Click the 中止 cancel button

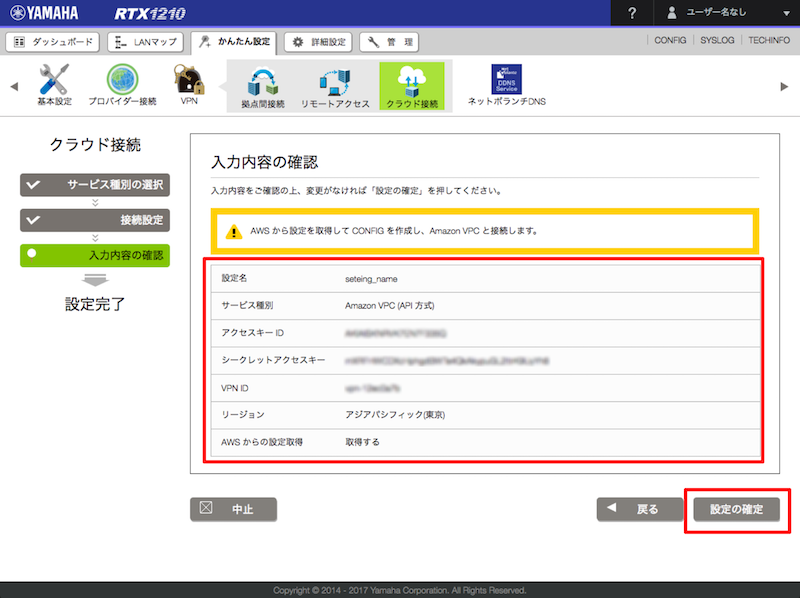(x=233, y=509)
